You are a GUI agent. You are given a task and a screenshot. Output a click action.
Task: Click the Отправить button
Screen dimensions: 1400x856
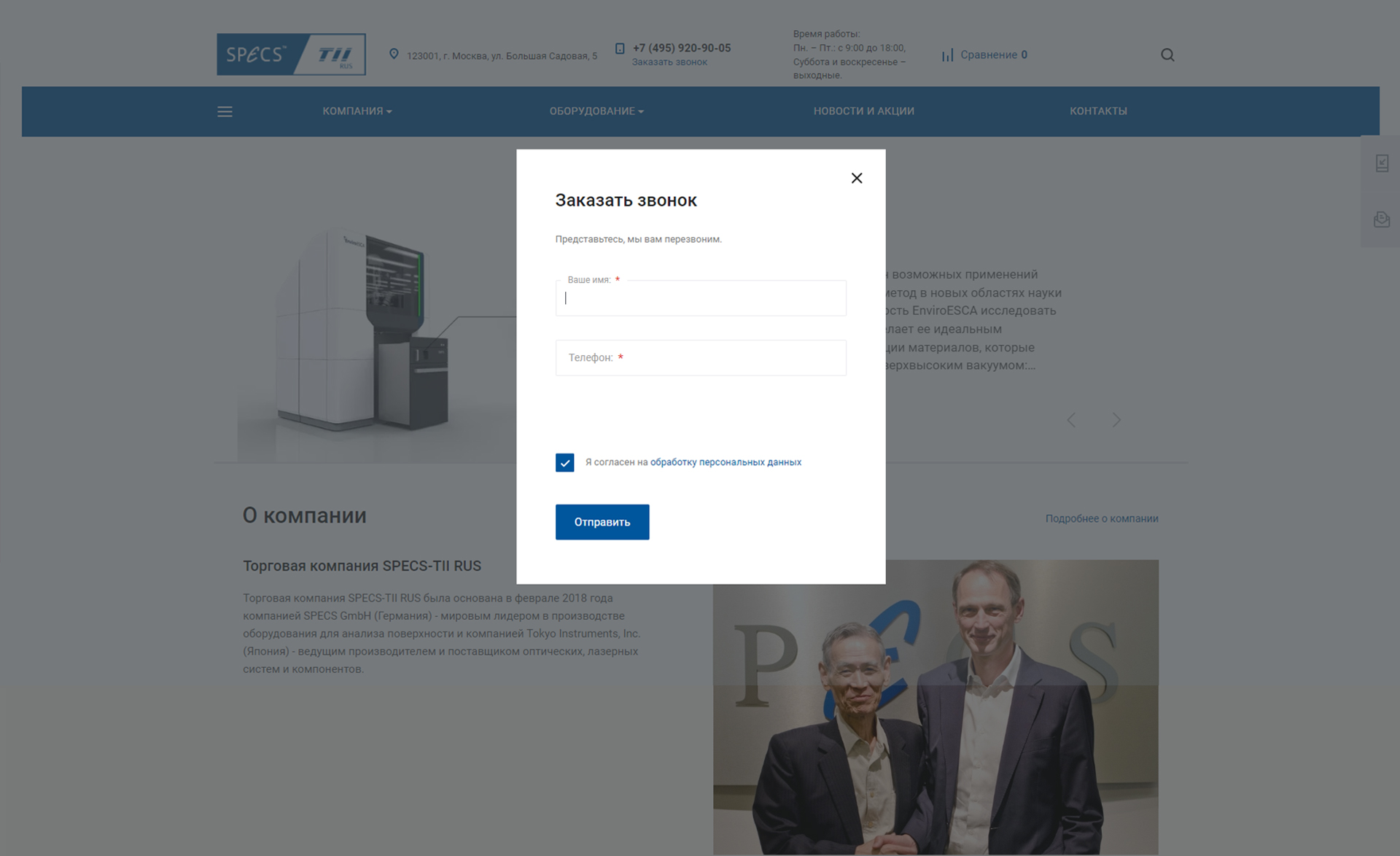tap(602, 522)
